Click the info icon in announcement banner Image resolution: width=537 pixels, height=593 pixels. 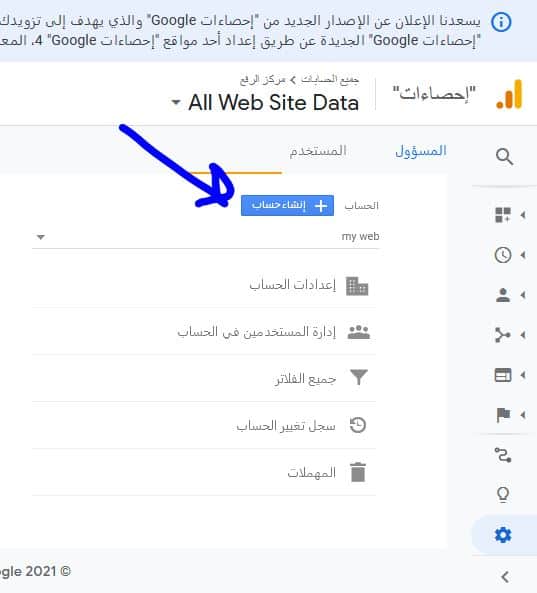click(x=501, y=22)
